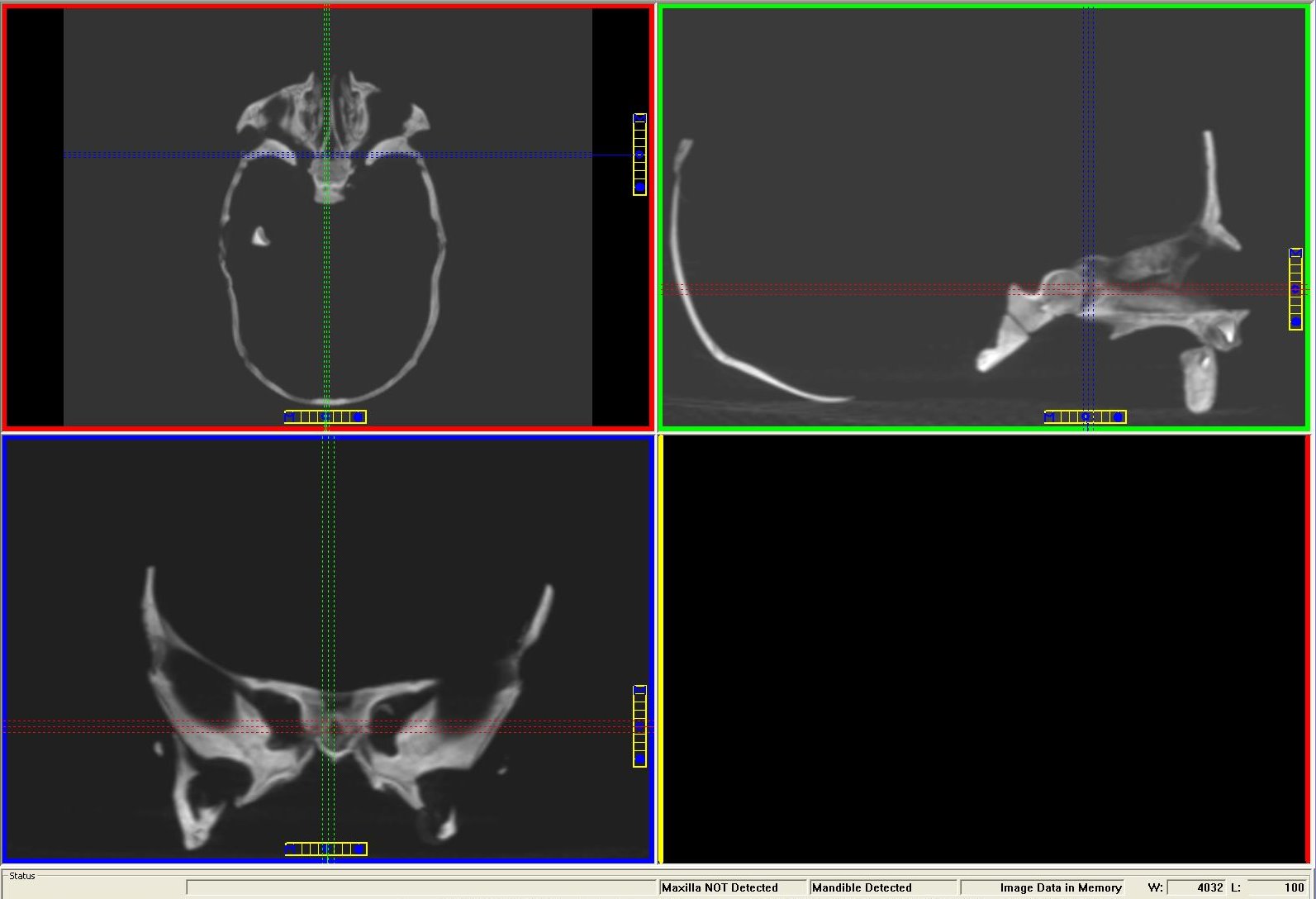Click the bottom blue dot on axial view's vertical slider
1316x899 pixels.
[x=639, y=188]
